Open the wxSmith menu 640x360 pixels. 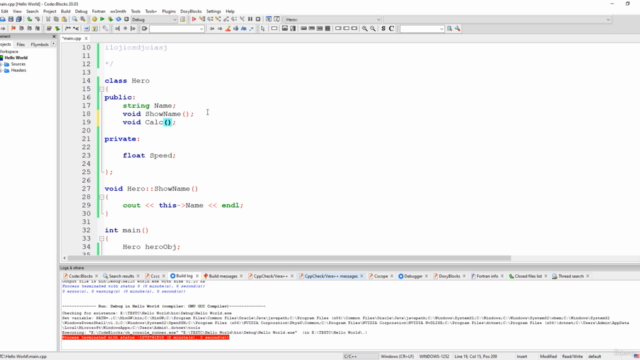pyautogui.click(x=118, y=11)
